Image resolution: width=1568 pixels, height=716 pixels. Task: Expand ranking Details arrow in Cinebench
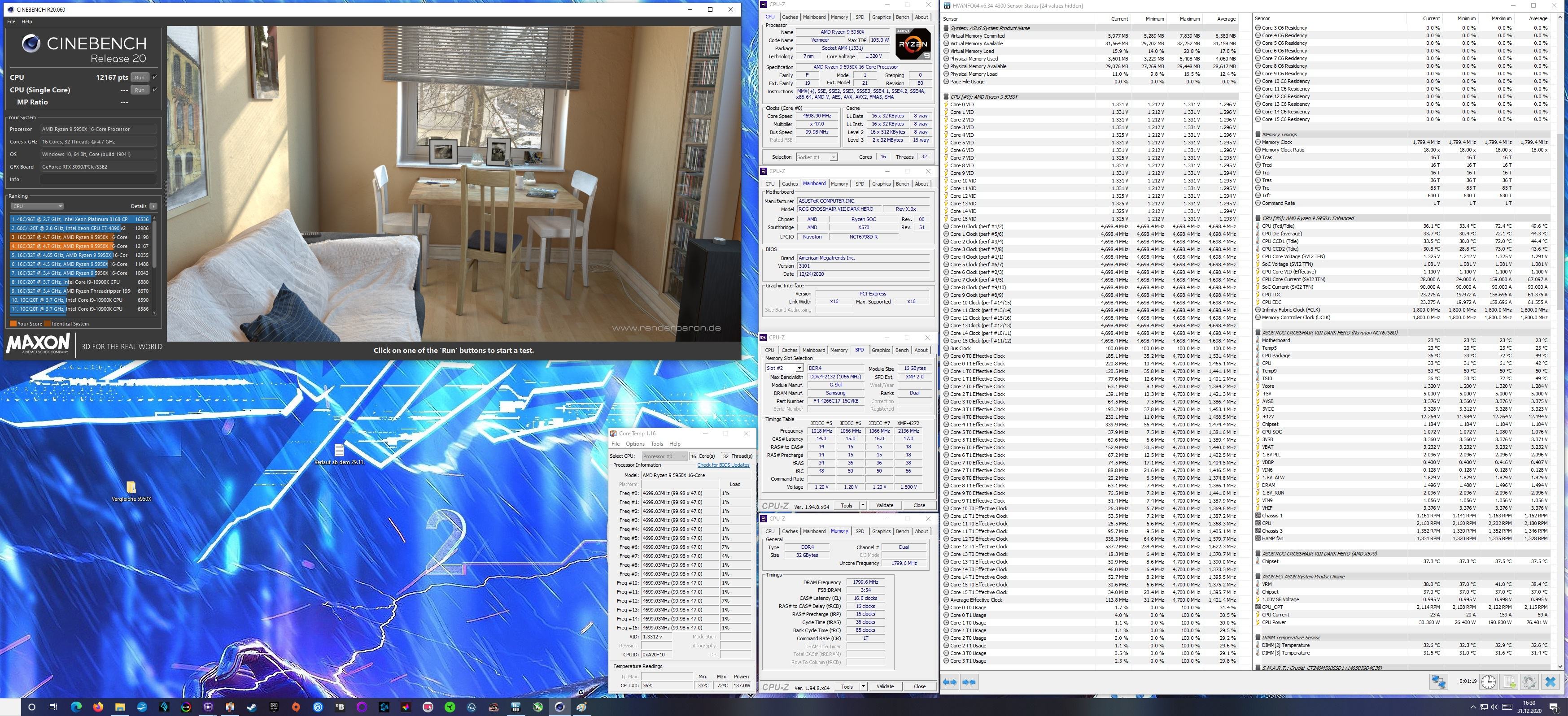point(153,206)
